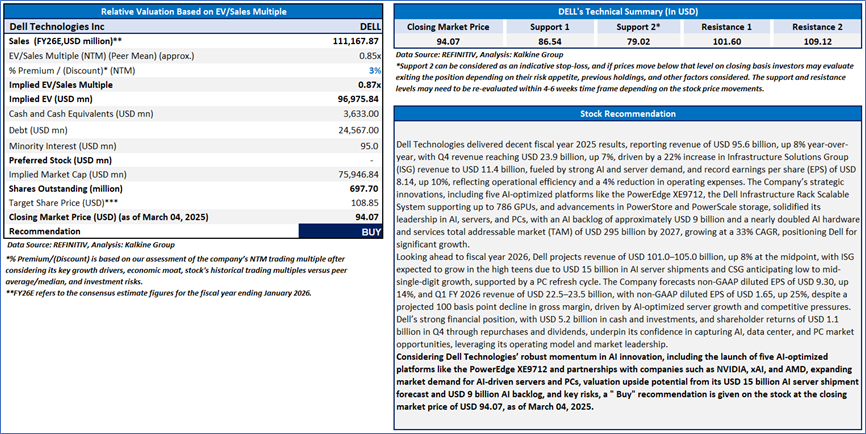Select the 'Implied EV (USD mn)' row label
The height and width of the screenshot is (434, 866).
tap(51, 99)
